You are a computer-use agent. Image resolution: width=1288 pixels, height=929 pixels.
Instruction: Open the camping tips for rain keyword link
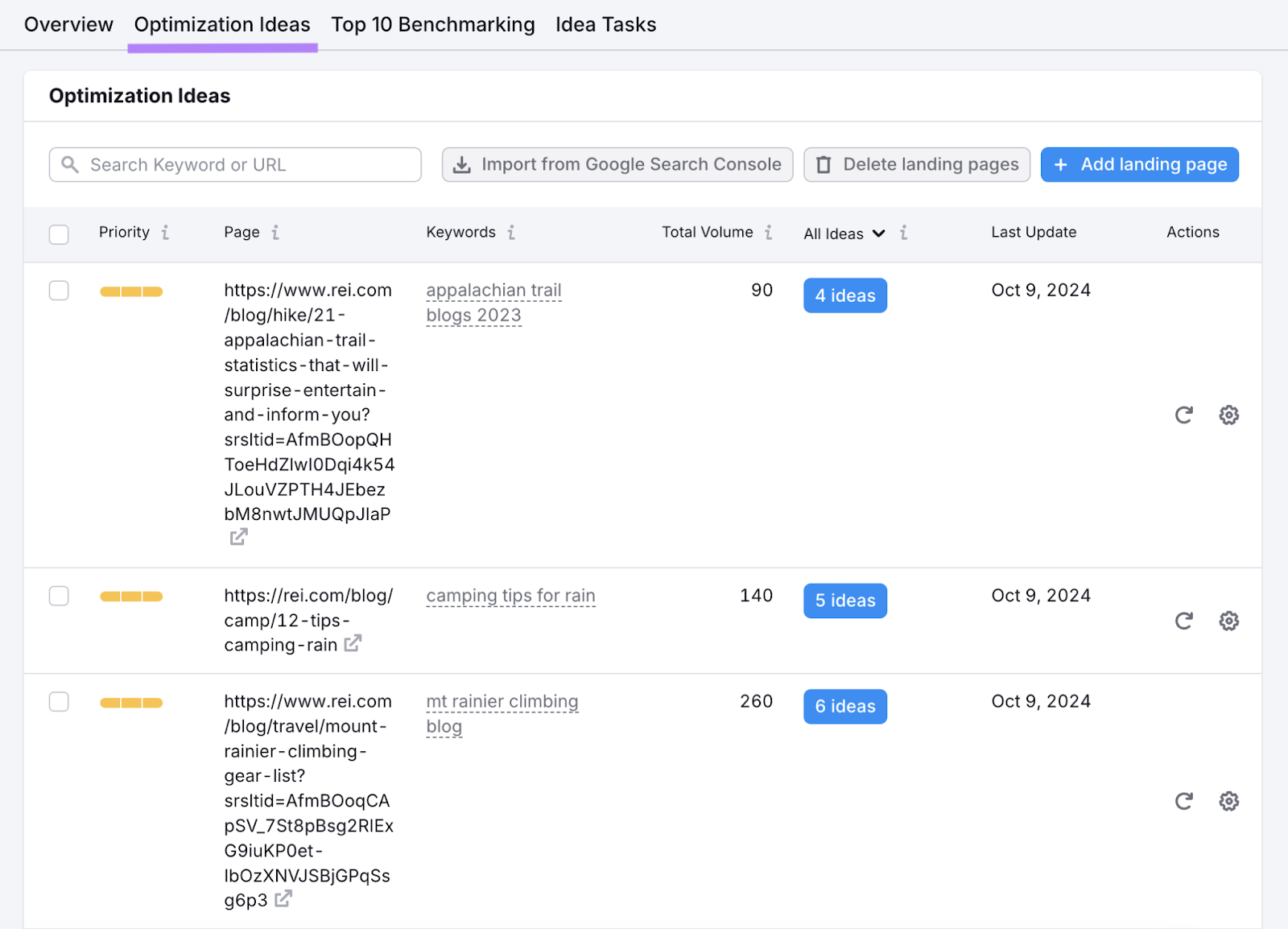tap(510, 596)
